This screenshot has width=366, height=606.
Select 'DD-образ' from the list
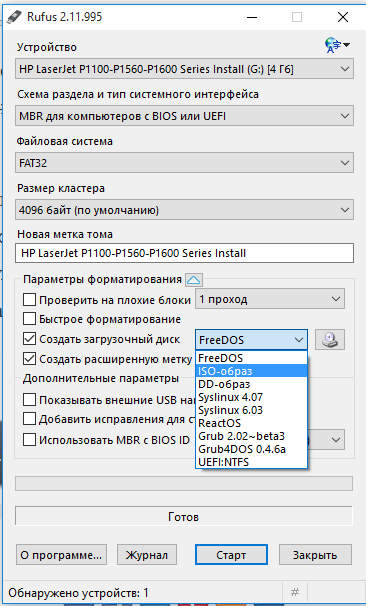(x=252, y=384)
